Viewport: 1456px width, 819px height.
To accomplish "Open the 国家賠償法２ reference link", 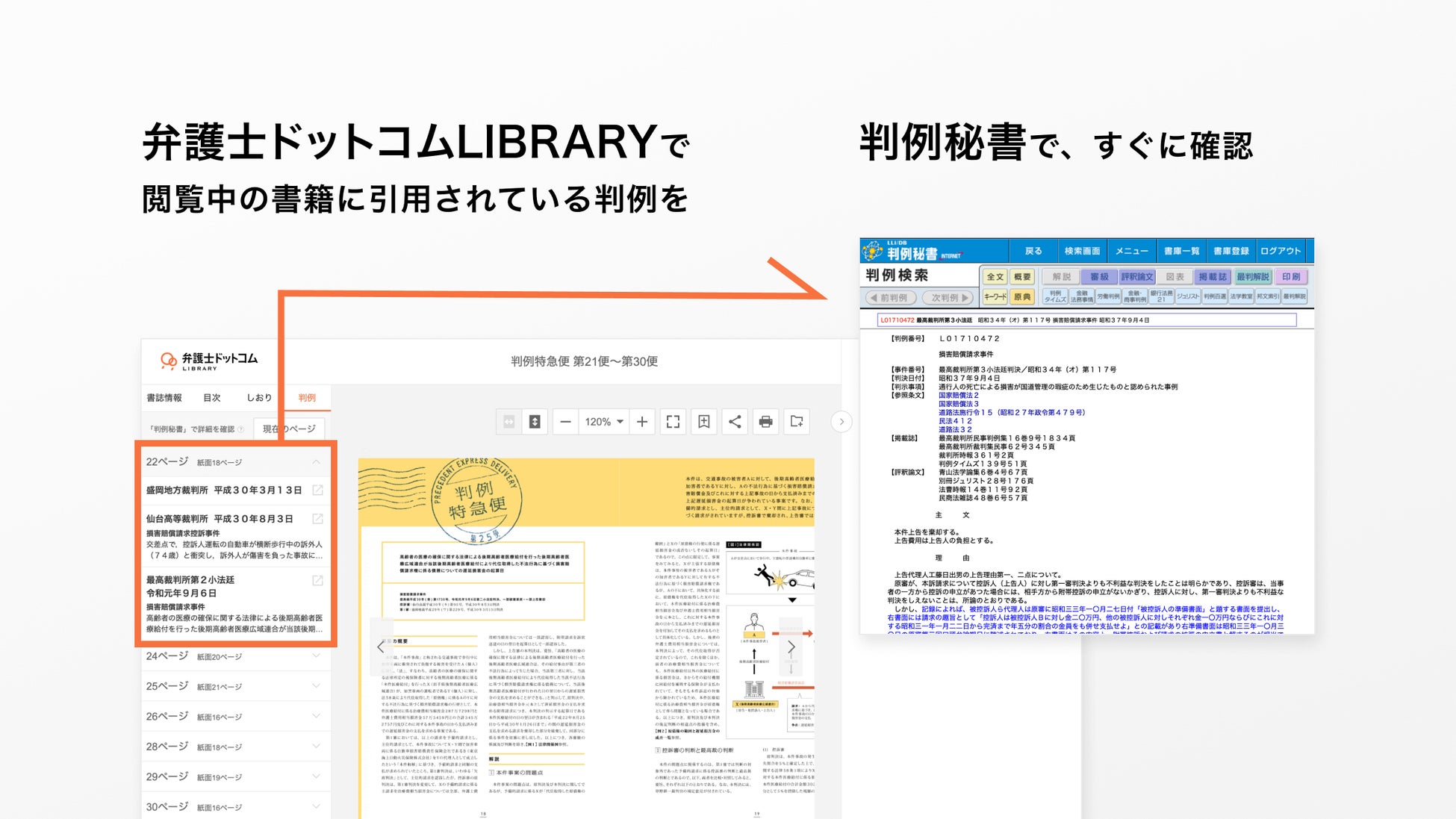I will tap(958, 396).
